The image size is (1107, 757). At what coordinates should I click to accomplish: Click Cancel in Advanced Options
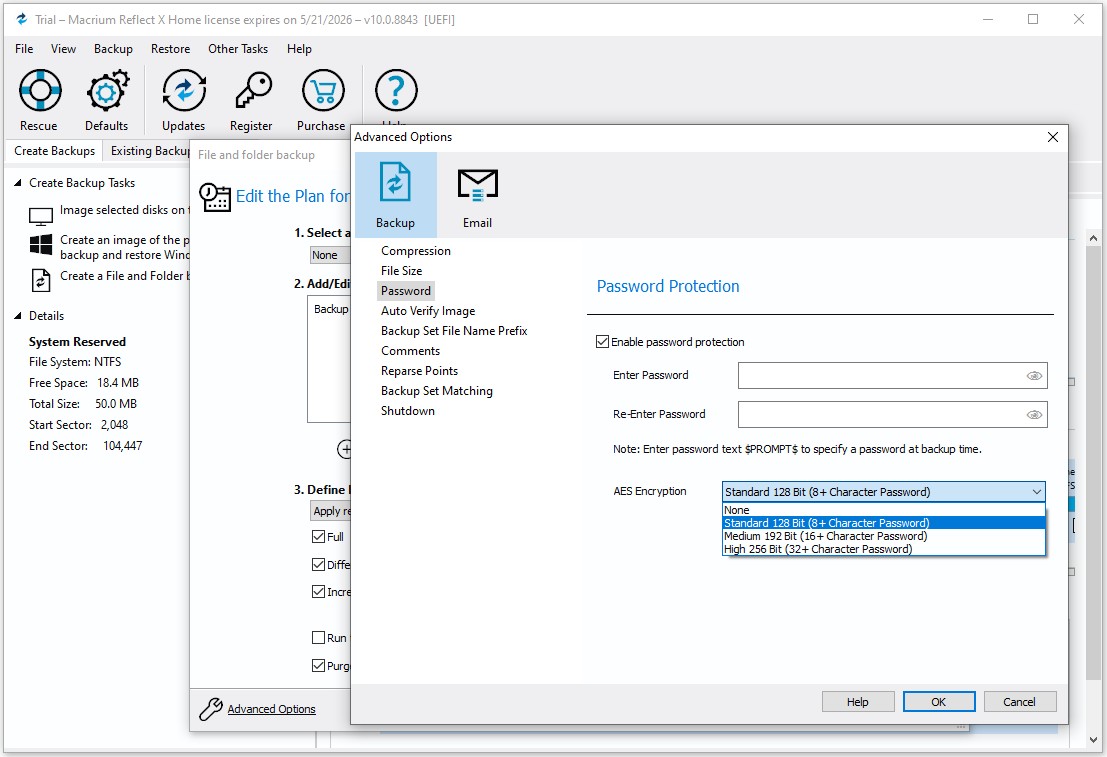click(1019, 702)
